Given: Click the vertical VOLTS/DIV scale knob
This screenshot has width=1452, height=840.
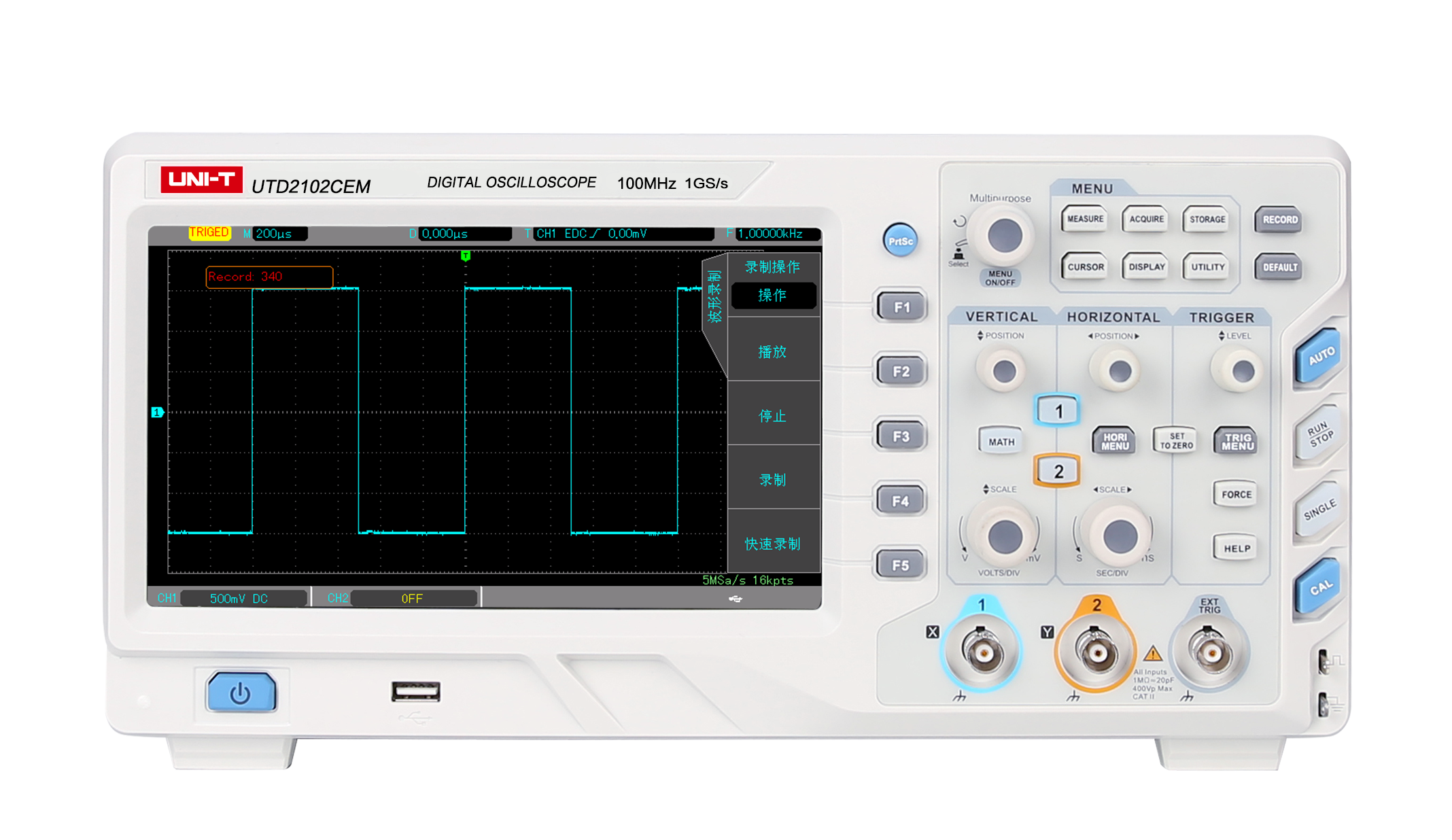Looking at the screenshot, I should [1004, 536].
